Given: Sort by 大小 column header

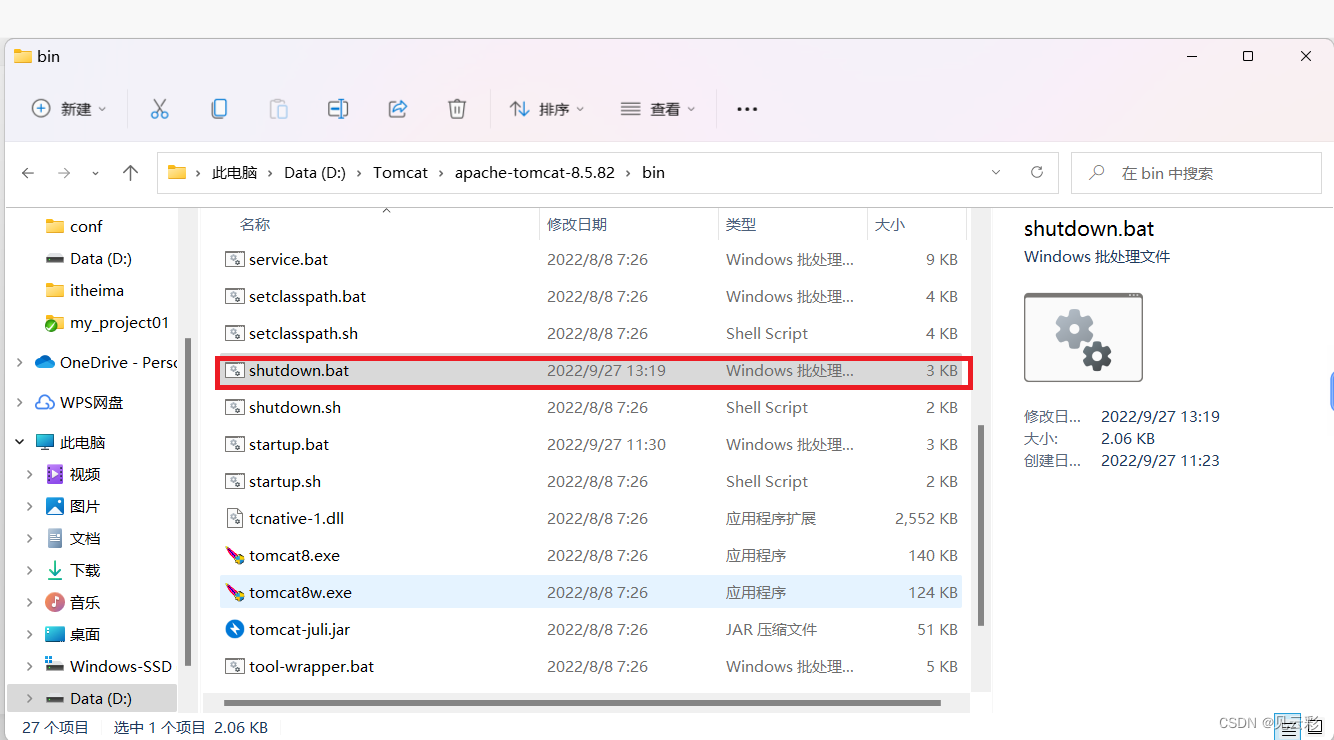Looking at the screenshot, I should (890, 225).
